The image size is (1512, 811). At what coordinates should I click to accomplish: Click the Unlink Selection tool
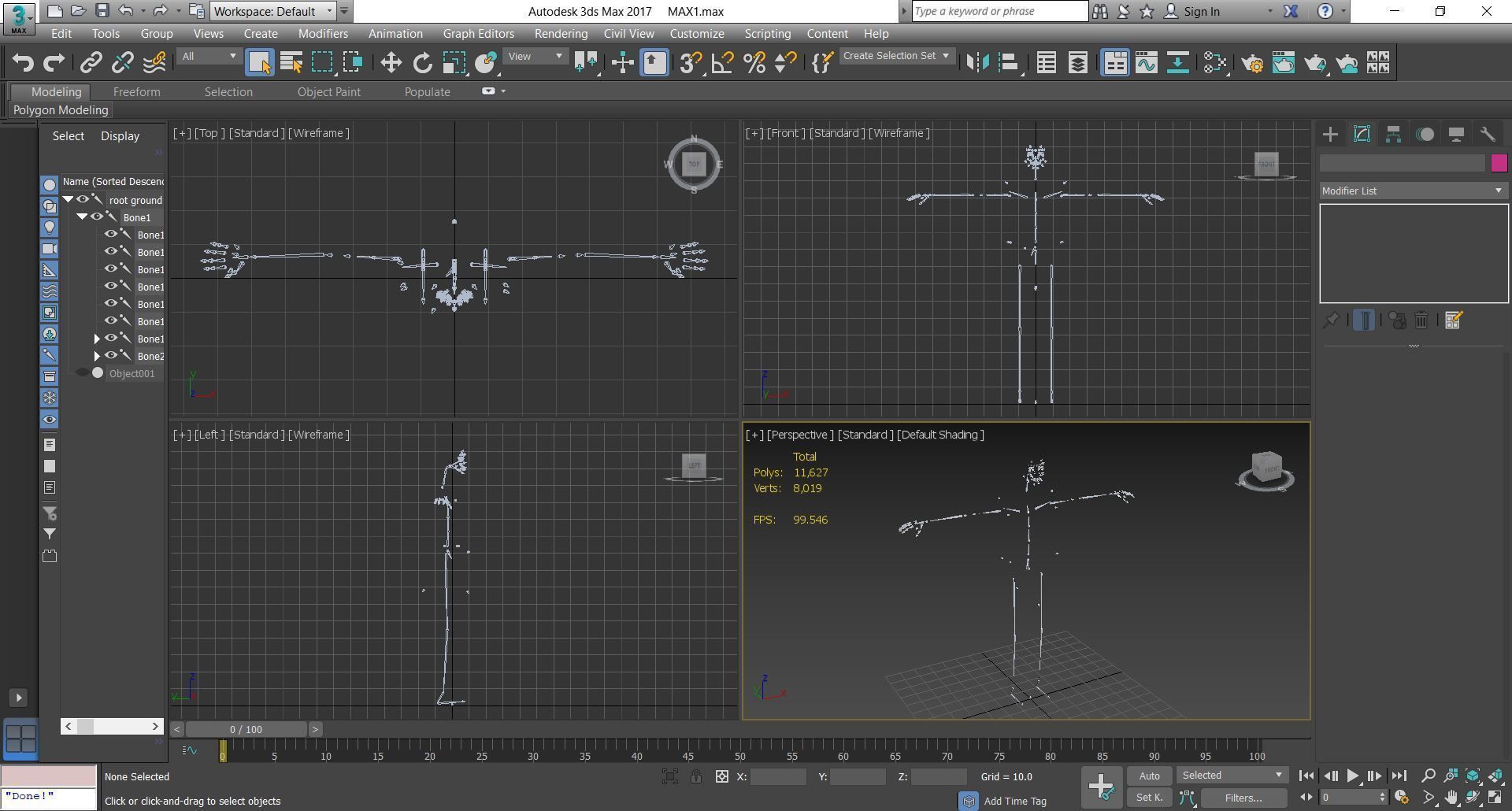pyautogui.click(x=123, y=63)
